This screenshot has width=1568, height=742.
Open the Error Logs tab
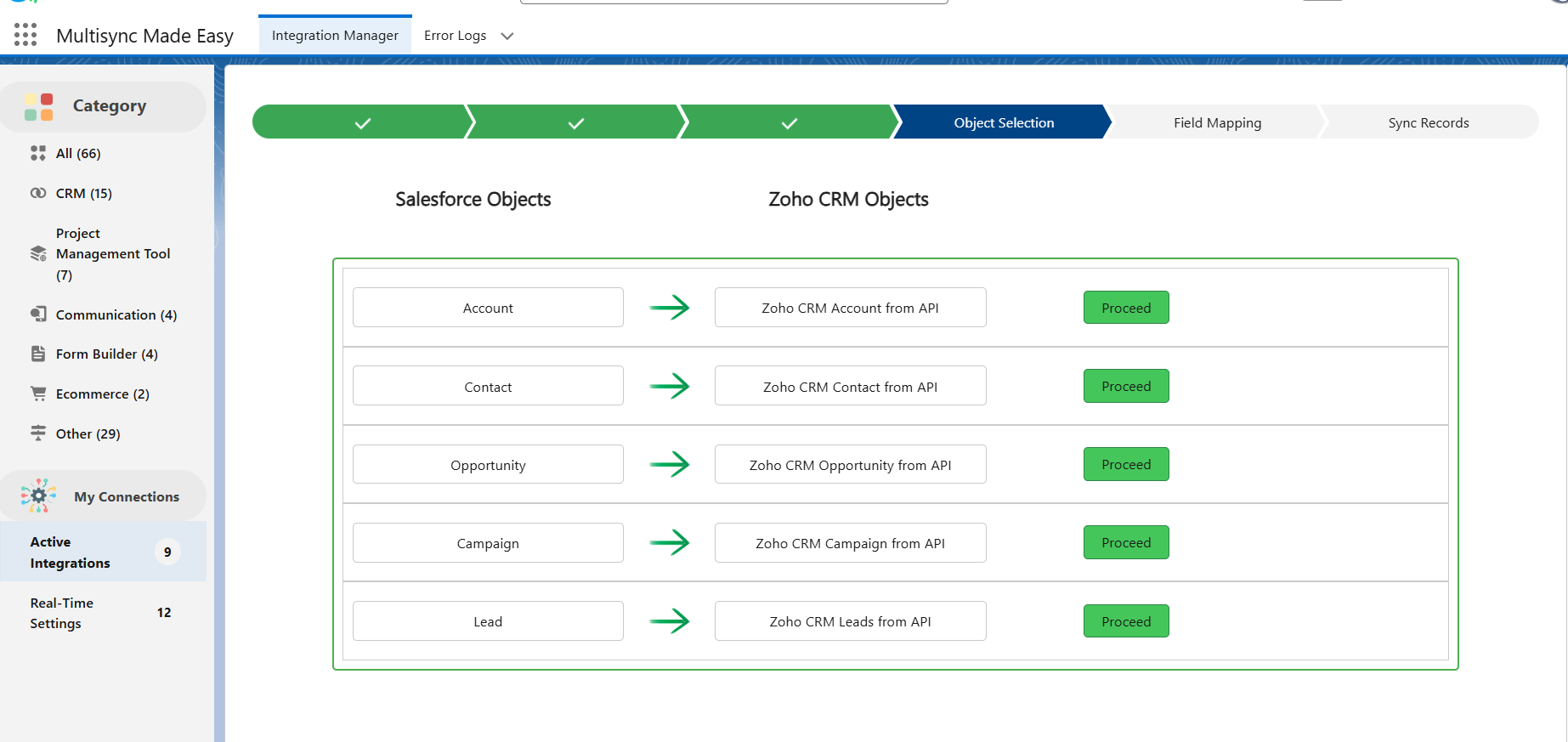click(x=455, y=36)
